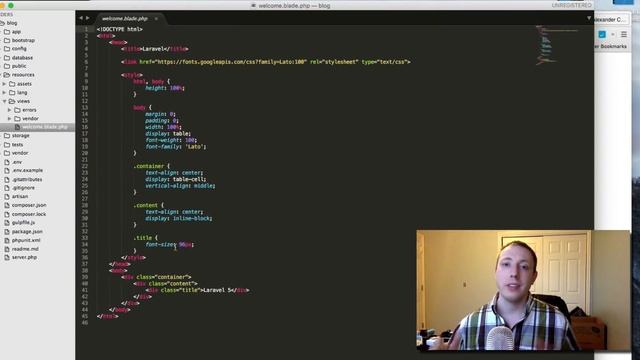Open the .env.example file
The height and width of the screenshot is (360, 640).
tap(27, 171)
